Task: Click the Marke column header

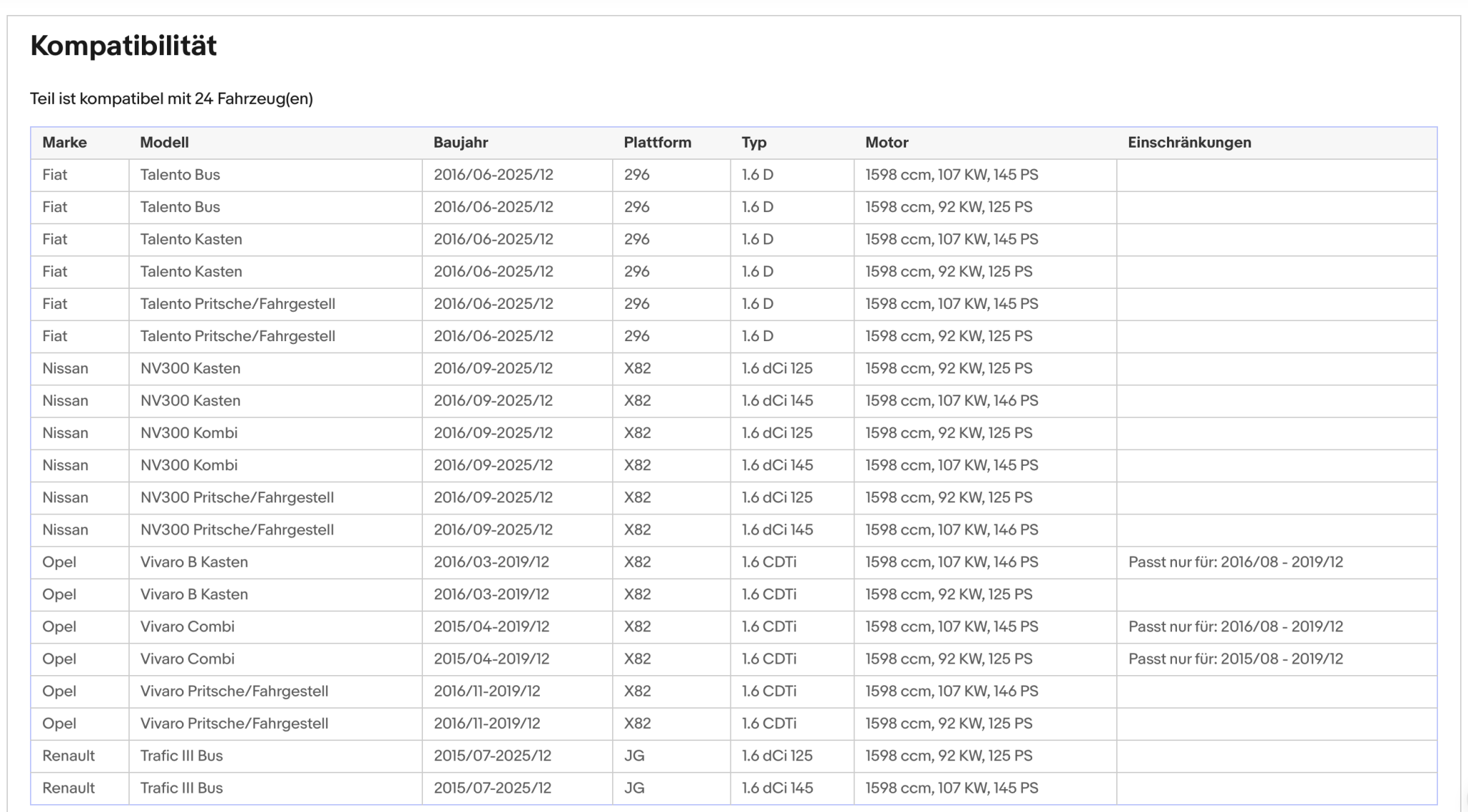Action: (x=65, y=143)
